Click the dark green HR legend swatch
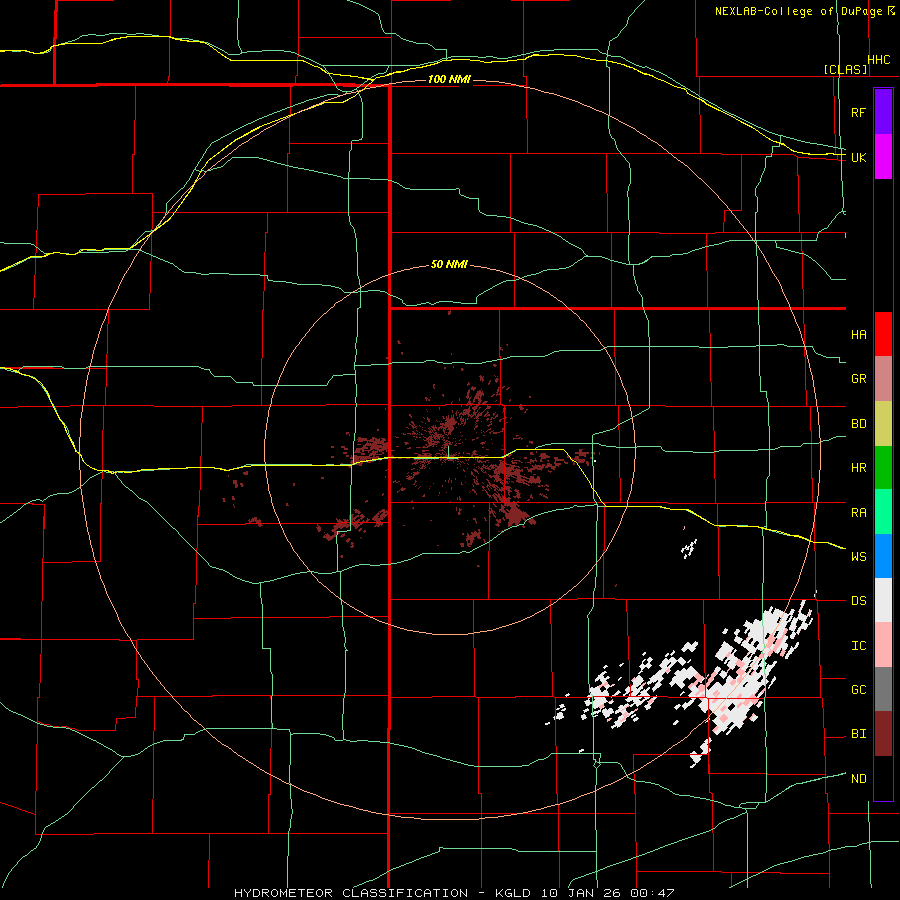Image resolution: width=900 pixels, height=900 pixels. [883, 468]
